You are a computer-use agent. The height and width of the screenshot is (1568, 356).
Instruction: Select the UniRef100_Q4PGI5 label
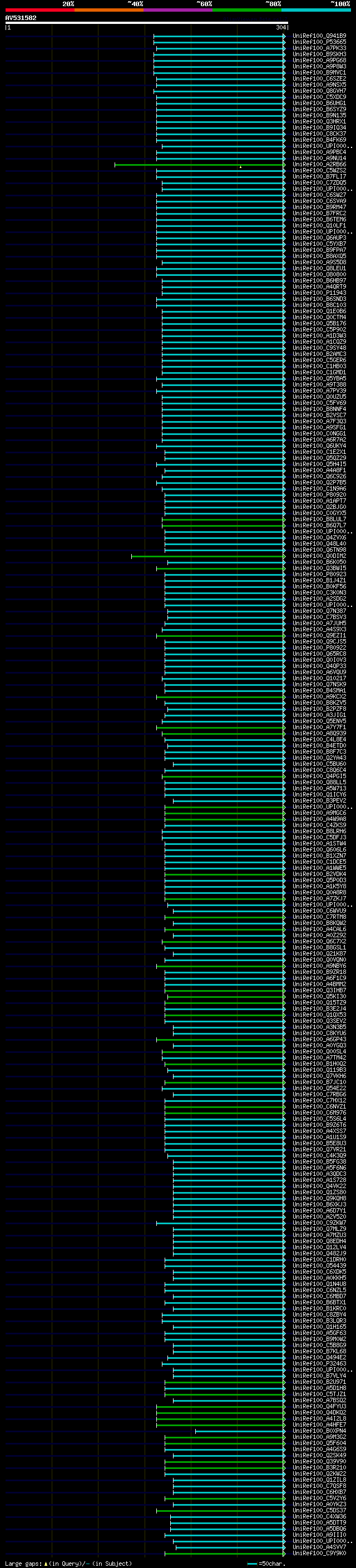pyautogui.click(x=319, y=776)
